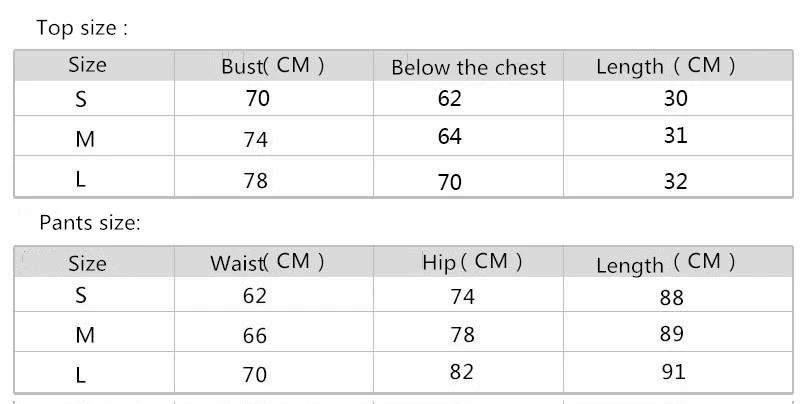The width and height of the screenshot is (800, 404).
Task: Select the top size S row label
Action: [81, 99]
